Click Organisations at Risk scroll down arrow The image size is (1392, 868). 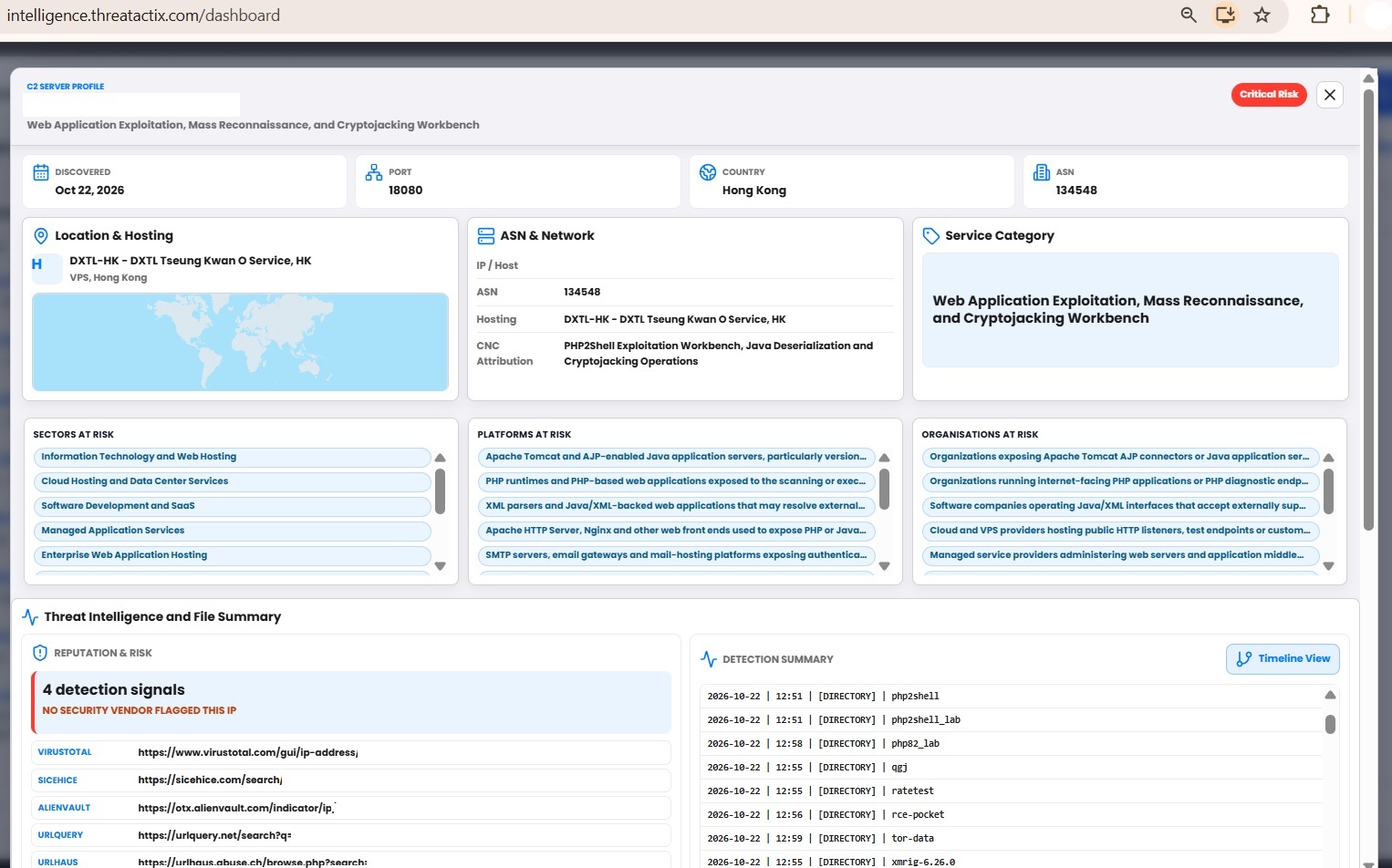click(x=1328, y=566)
